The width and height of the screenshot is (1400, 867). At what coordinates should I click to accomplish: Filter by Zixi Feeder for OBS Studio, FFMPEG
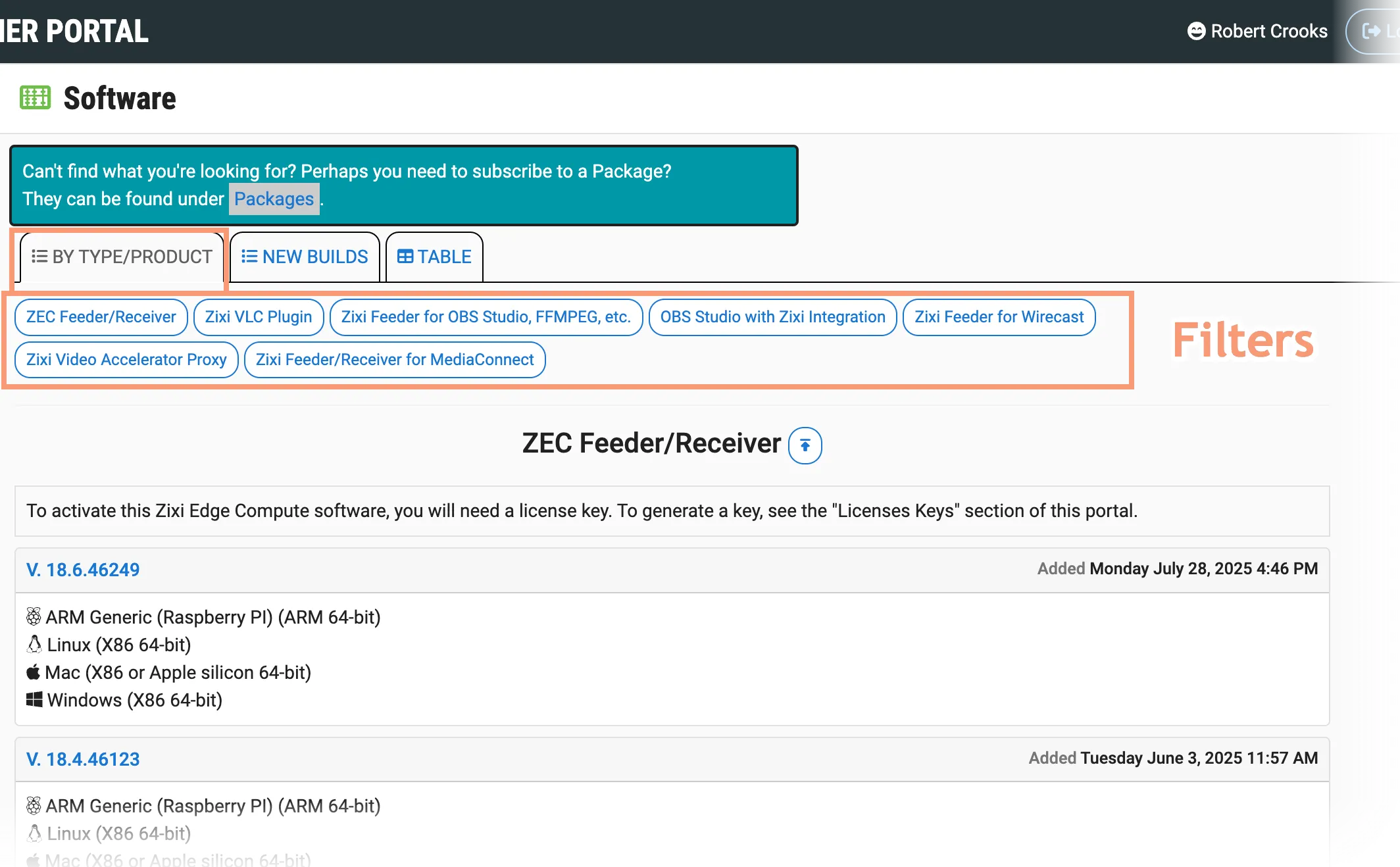486,317
